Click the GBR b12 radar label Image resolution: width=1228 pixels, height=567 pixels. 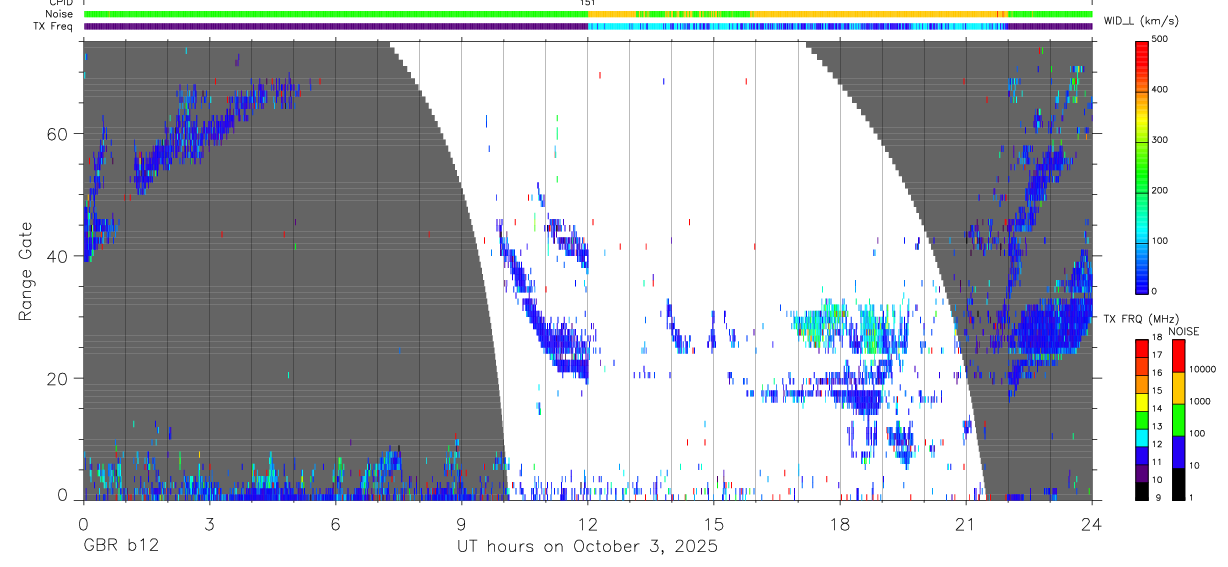[x=120, y=547]
